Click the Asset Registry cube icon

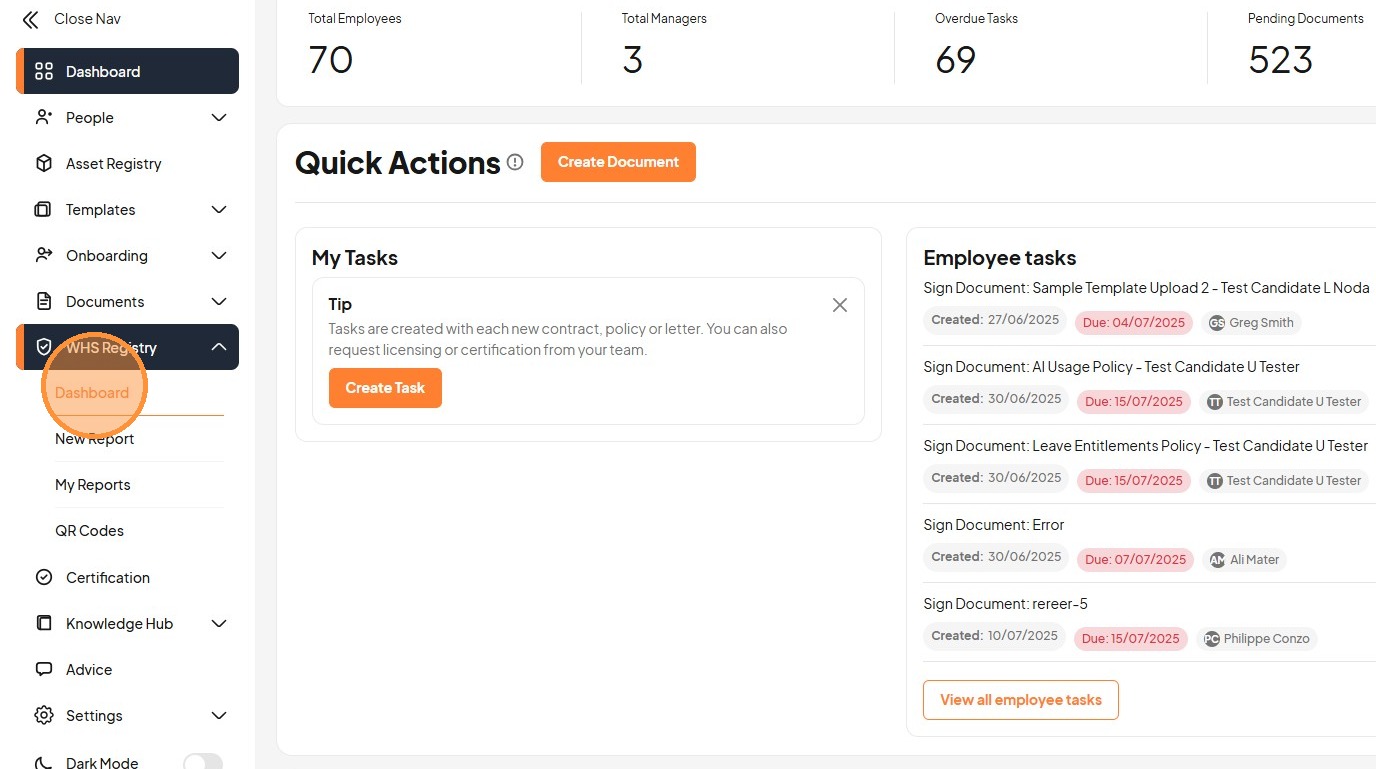(x=44, y=163)
